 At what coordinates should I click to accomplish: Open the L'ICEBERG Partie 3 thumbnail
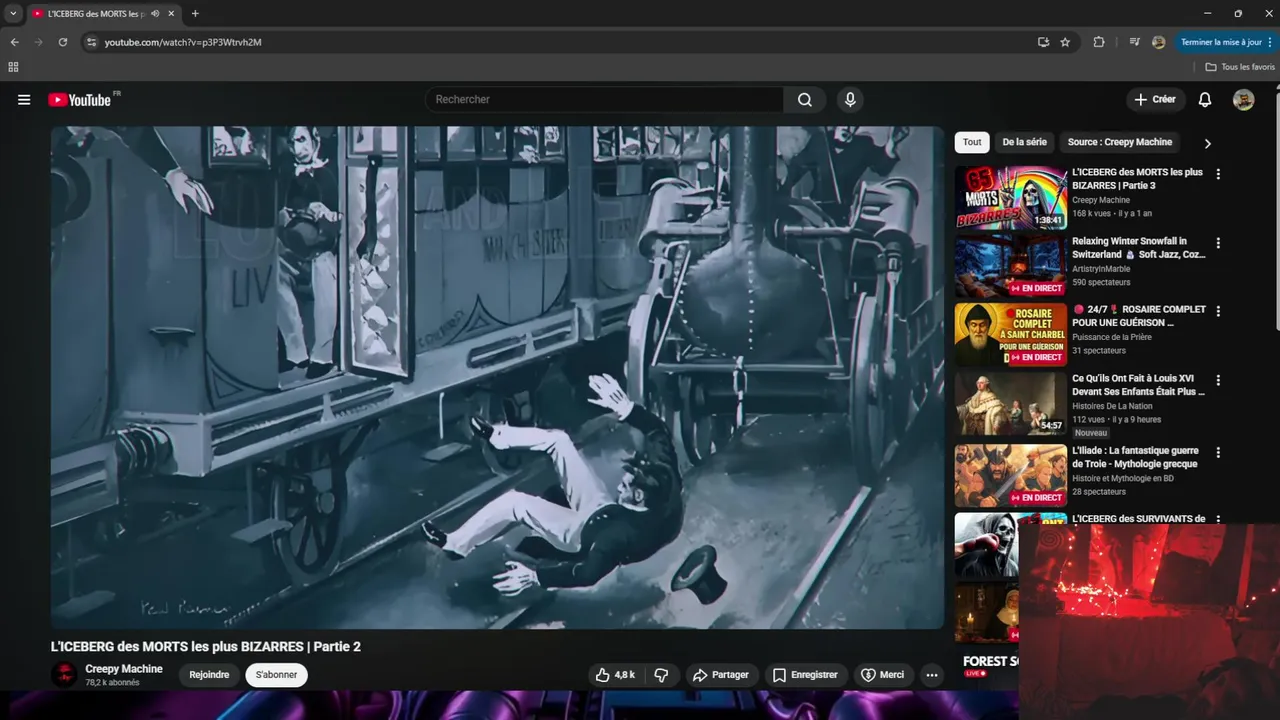tap(1010, 198)
